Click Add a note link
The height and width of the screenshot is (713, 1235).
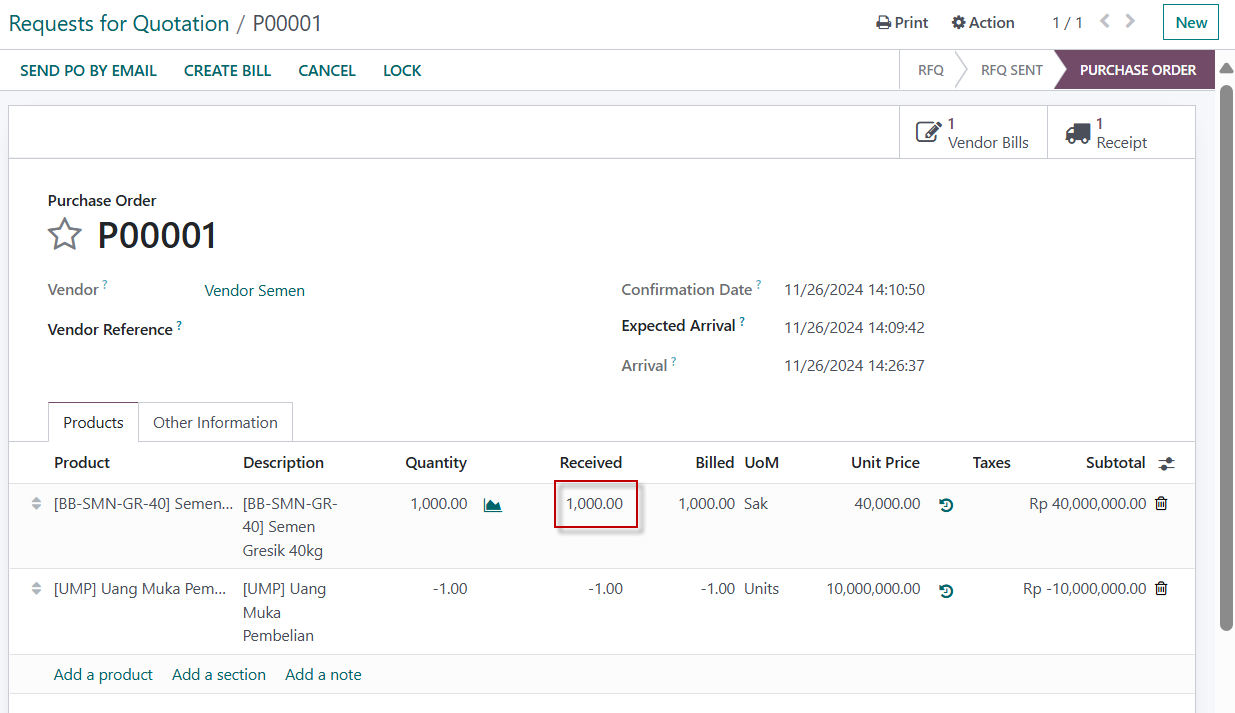click(x=323, y=674)
